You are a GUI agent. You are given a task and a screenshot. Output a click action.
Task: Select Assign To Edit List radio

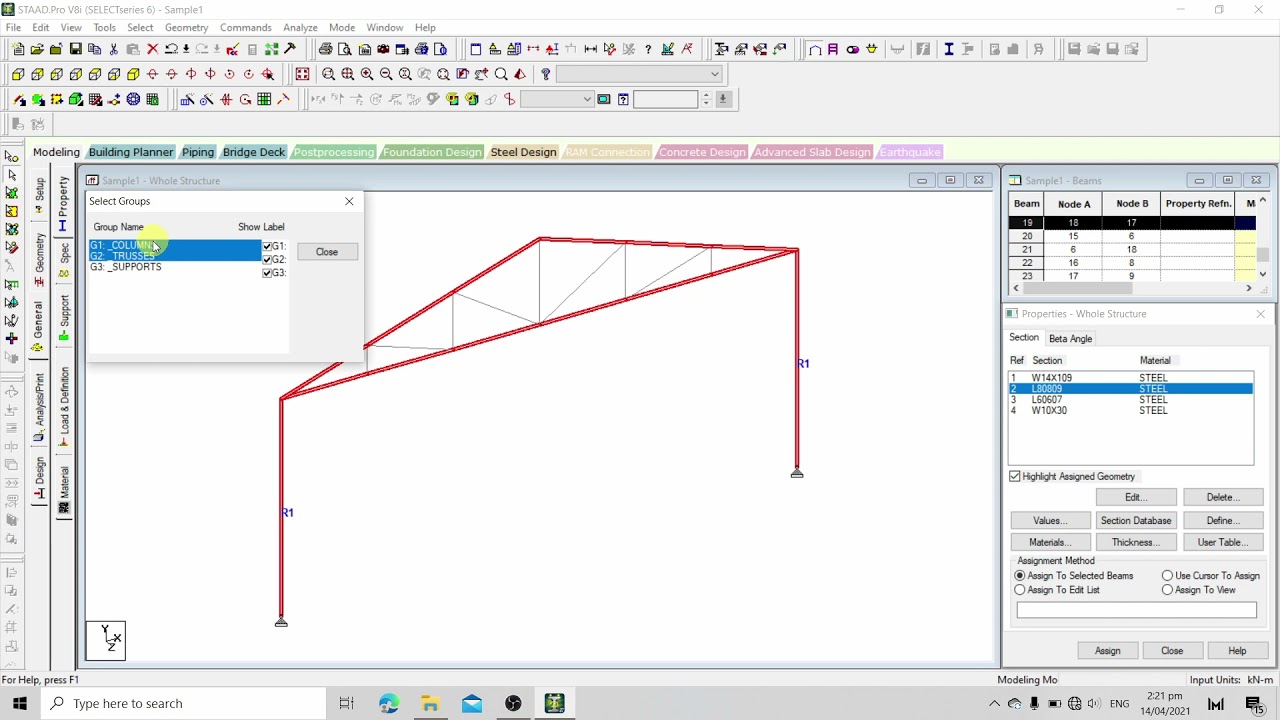click(1020, 590)
